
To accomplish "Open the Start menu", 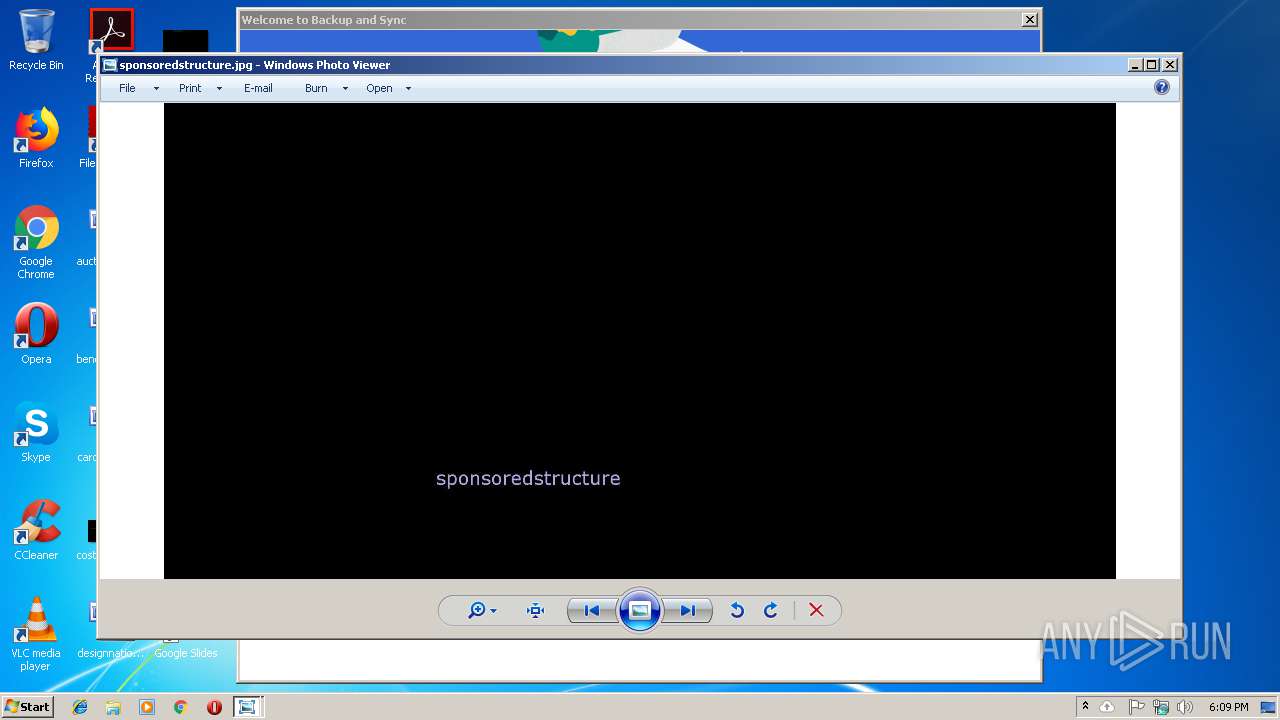I will 27,706.
